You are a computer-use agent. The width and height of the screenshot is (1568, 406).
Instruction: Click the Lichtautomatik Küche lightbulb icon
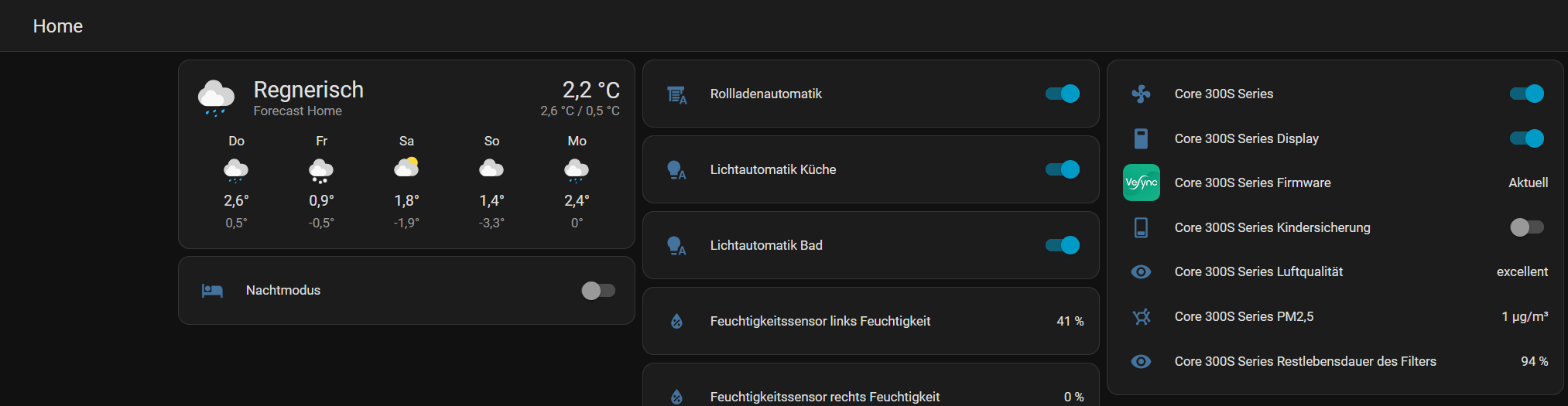pyautogui.click(x=676, y=170)
